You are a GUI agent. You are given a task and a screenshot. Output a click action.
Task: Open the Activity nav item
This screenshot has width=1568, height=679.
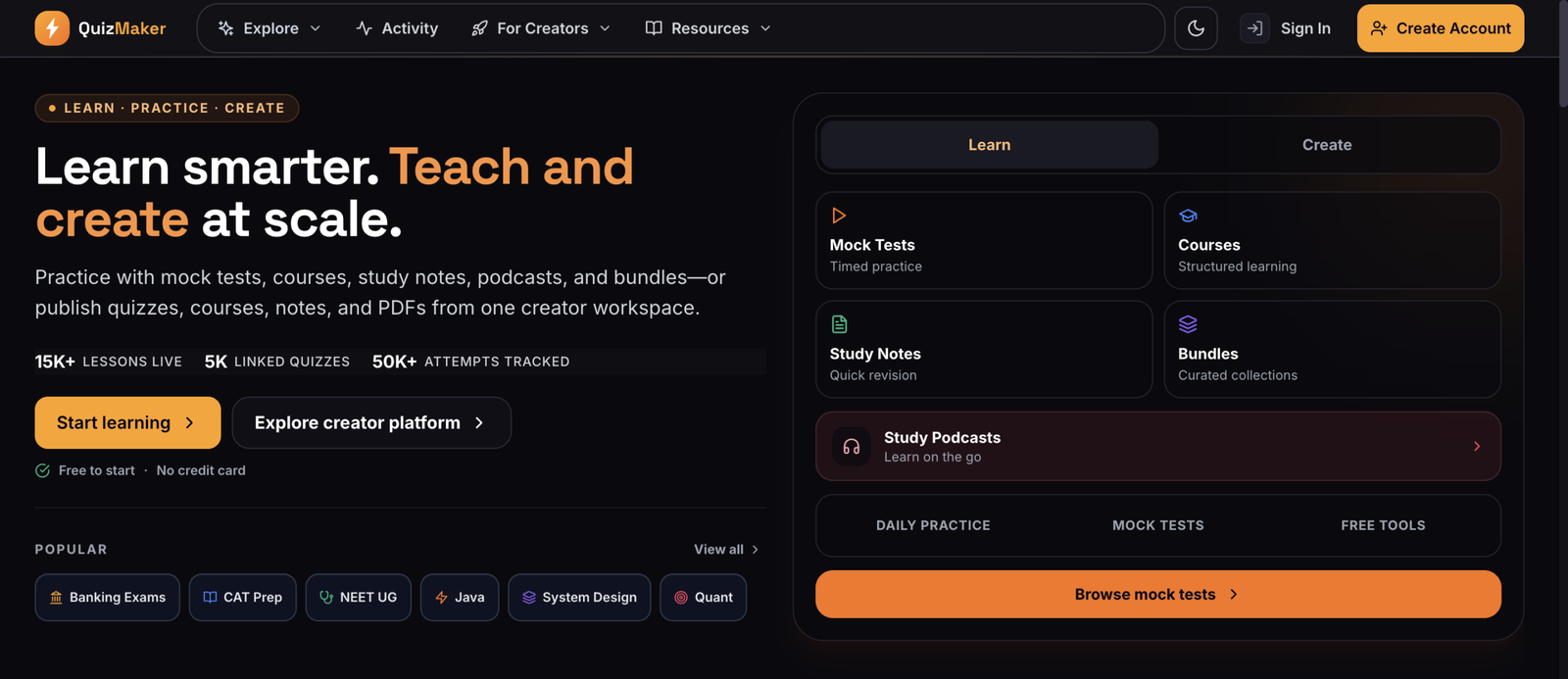point(397,28)
